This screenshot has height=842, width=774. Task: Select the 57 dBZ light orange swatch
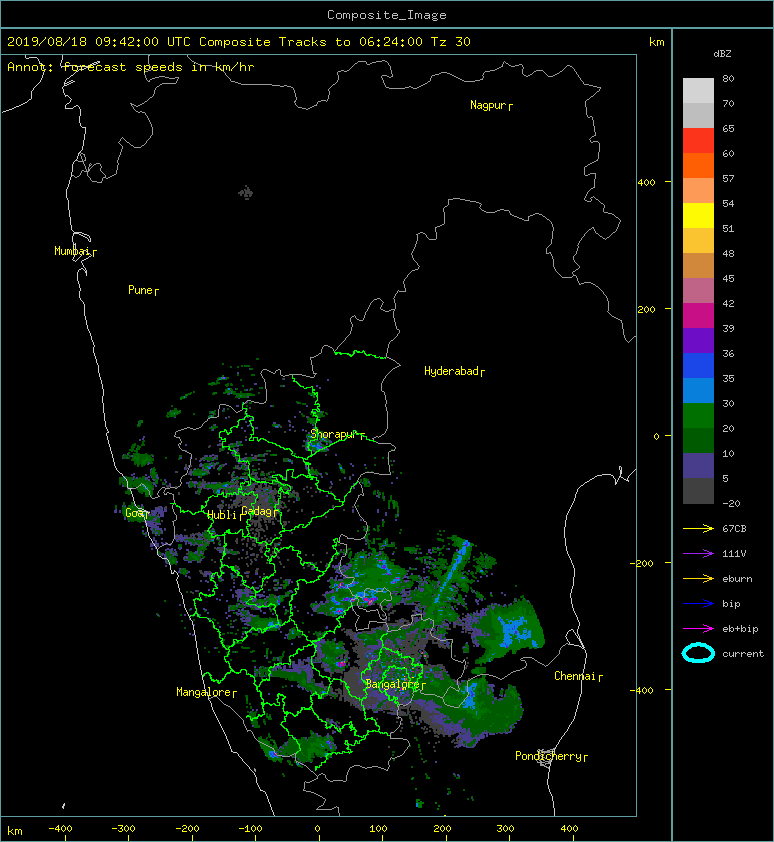(698, 190)
